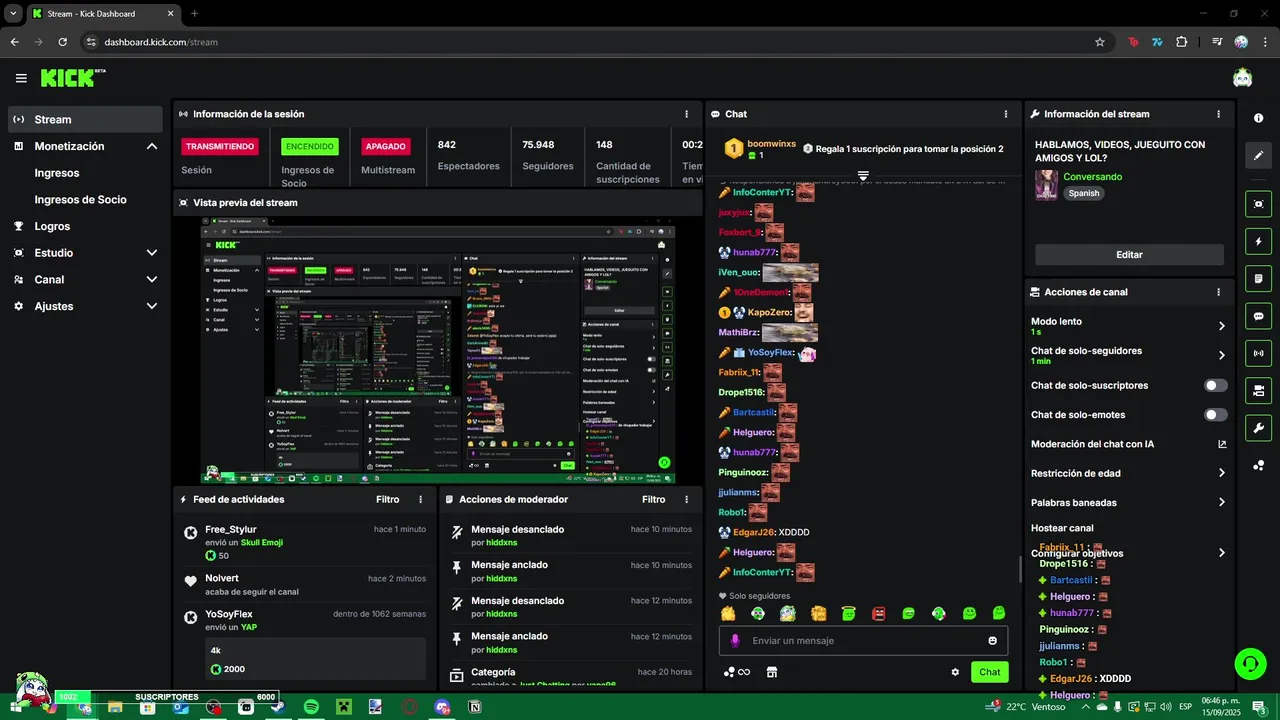This screenshot has width=1280, height=720.
Task: Open Ingresos de Socio in sidebar
Action: (80, 200)
